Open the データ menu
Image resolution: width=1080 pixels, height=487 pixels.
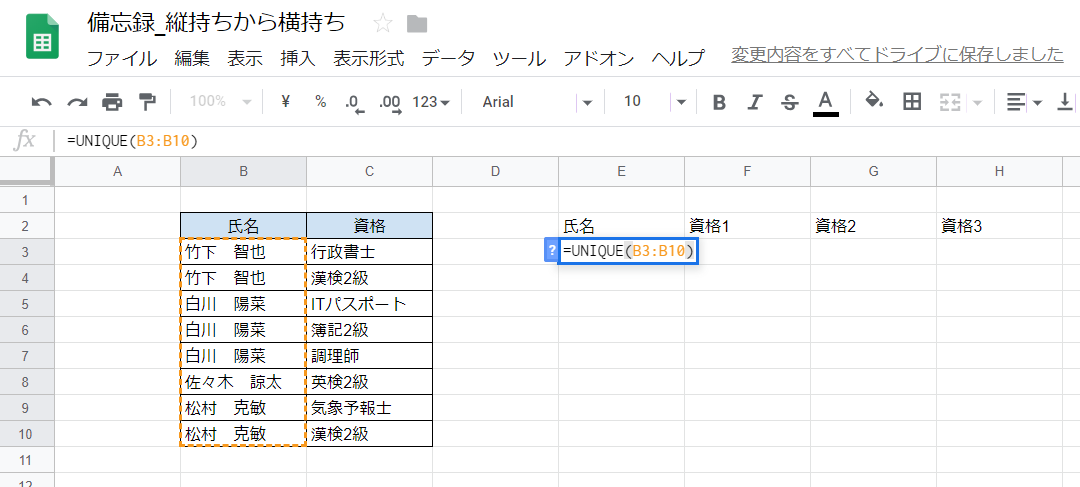[x=448, y=59]
